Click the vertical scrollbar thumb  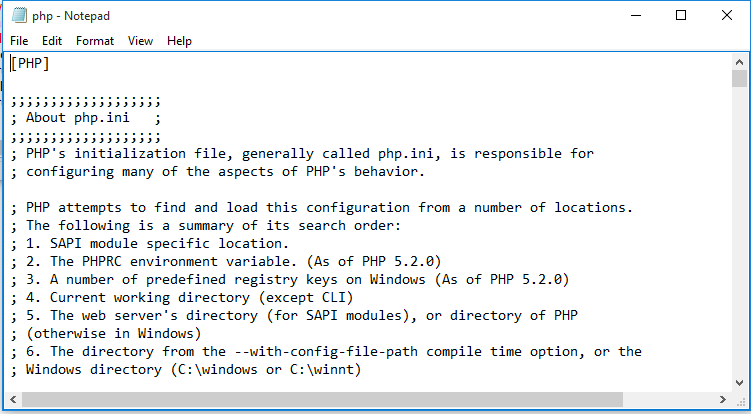click(739, 78)
